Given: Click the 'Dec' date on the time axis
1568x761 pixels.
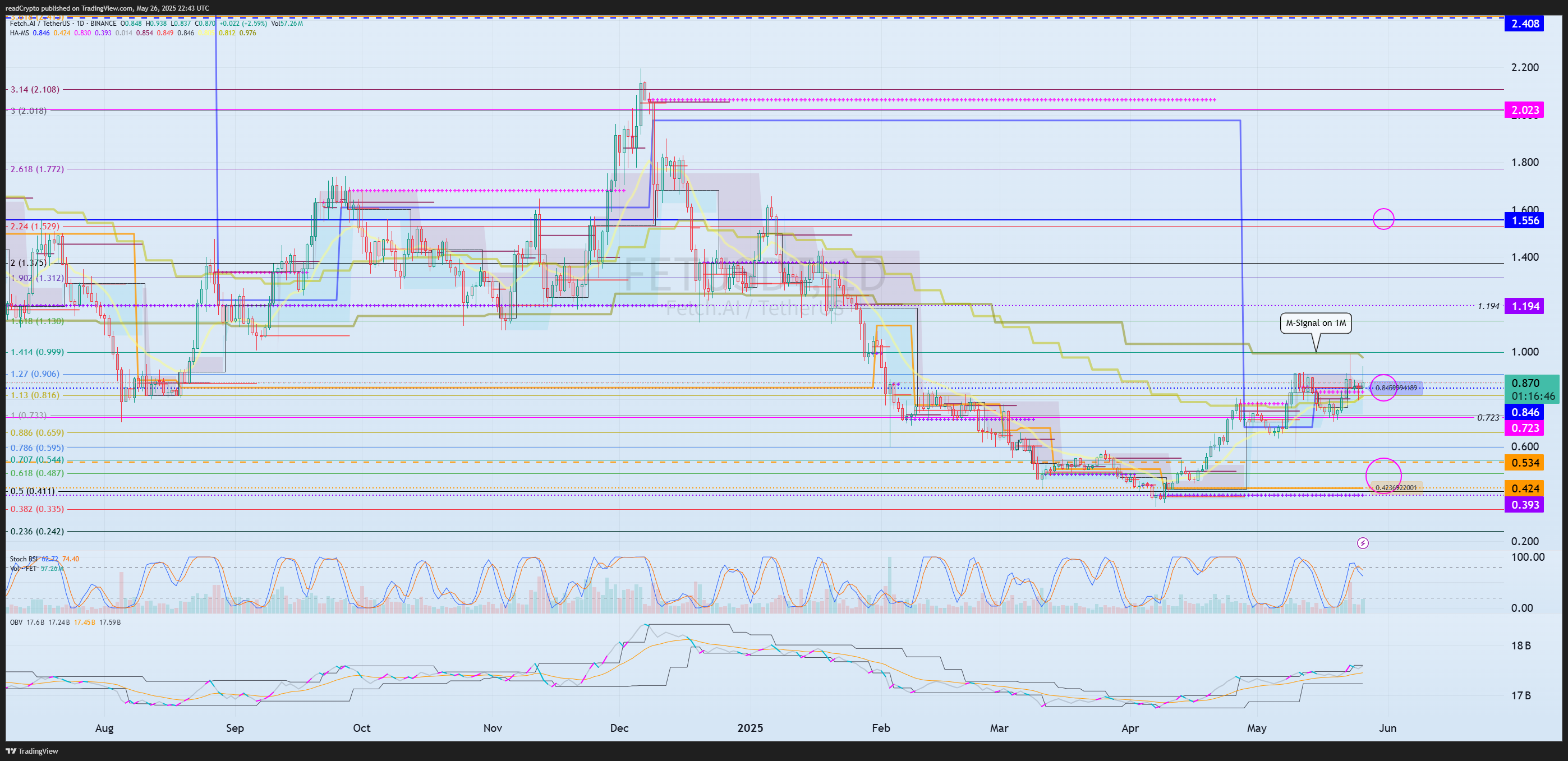Looking at the screenshot, I should click(x=619, y=728).
